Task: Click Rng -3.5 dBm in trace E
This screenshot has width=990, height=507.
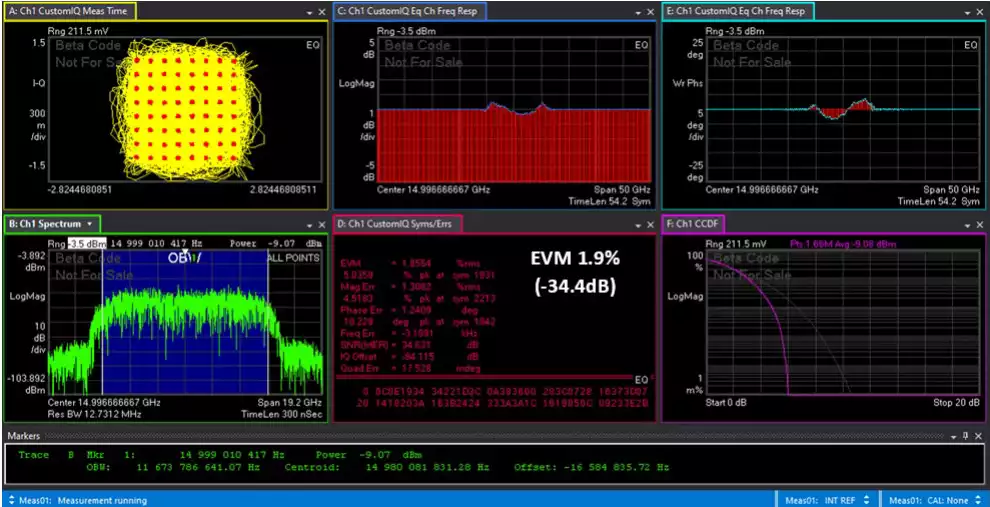Action: [735, 30]
